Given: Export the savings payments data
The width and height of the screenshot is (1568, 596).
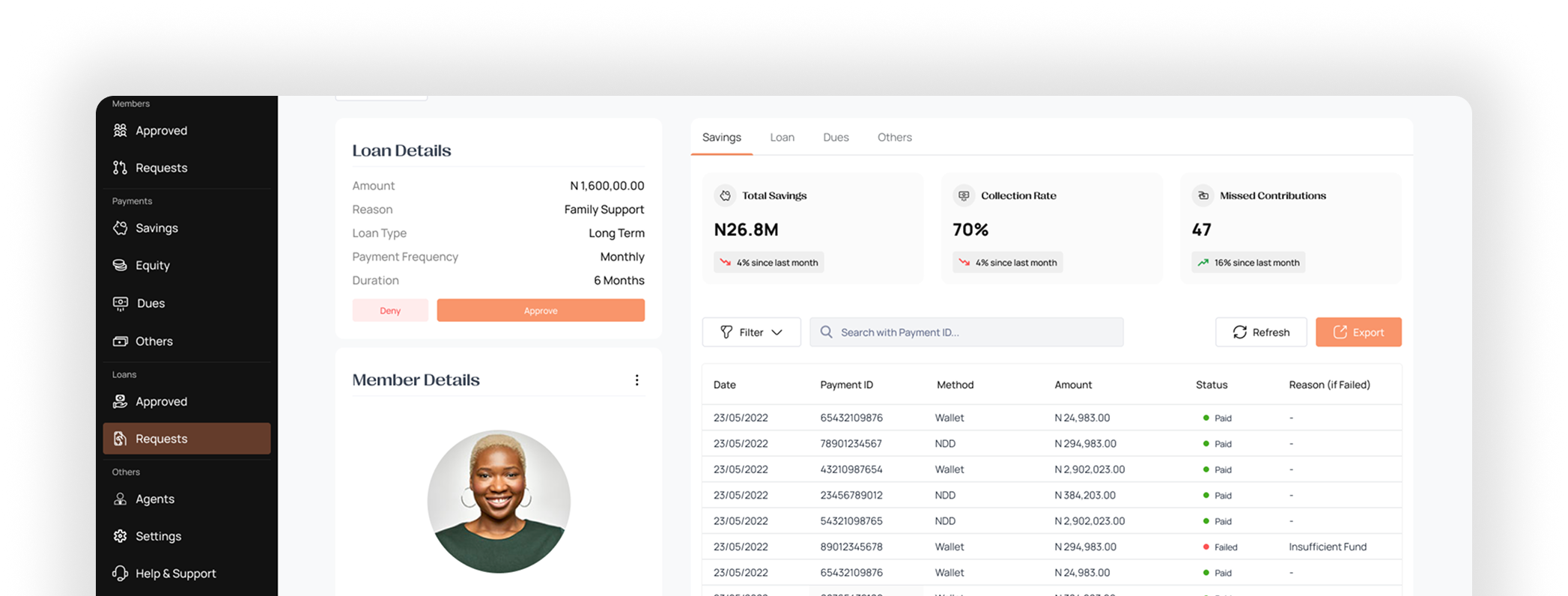Looking at the screenshot, I should tap(1358, 332).
